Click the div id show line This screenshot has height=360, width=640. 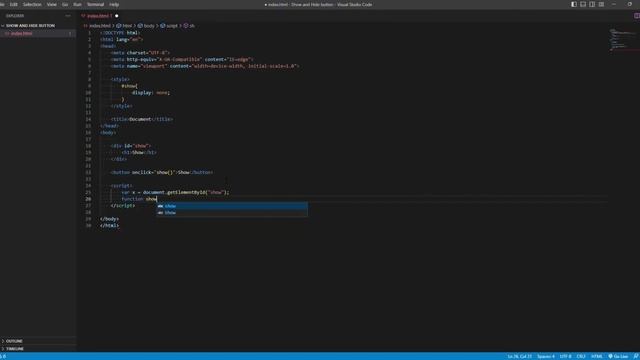coord(131,146)
